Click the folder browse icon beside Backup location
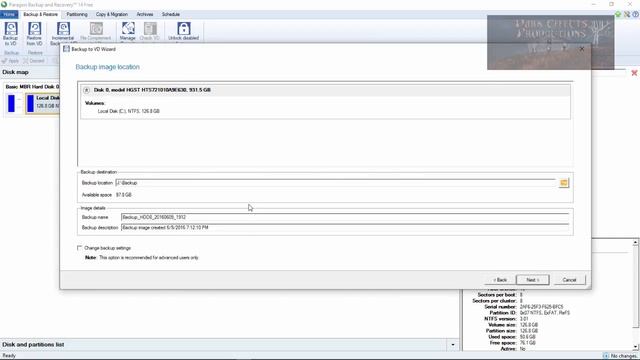 coord(564,183)
